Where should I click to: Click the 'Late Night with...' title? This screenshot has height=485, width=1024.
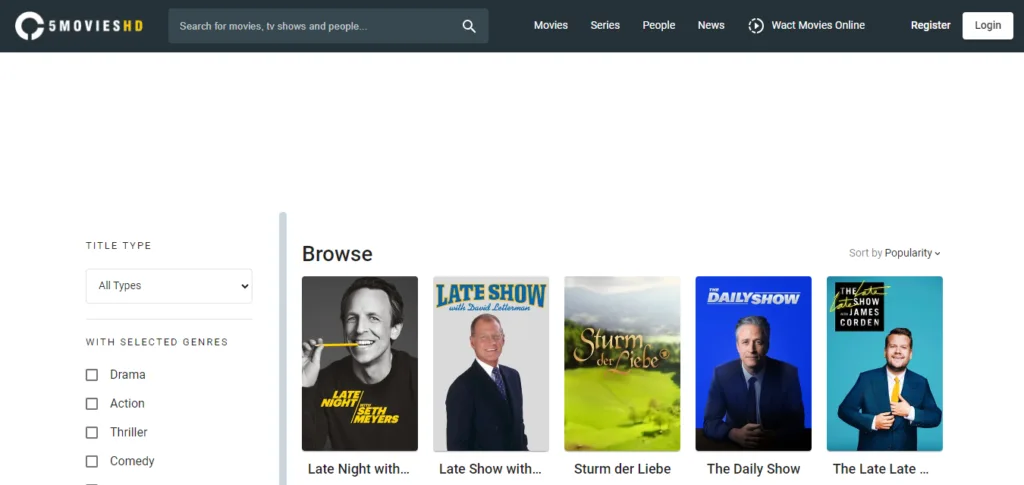pos(359,469)
